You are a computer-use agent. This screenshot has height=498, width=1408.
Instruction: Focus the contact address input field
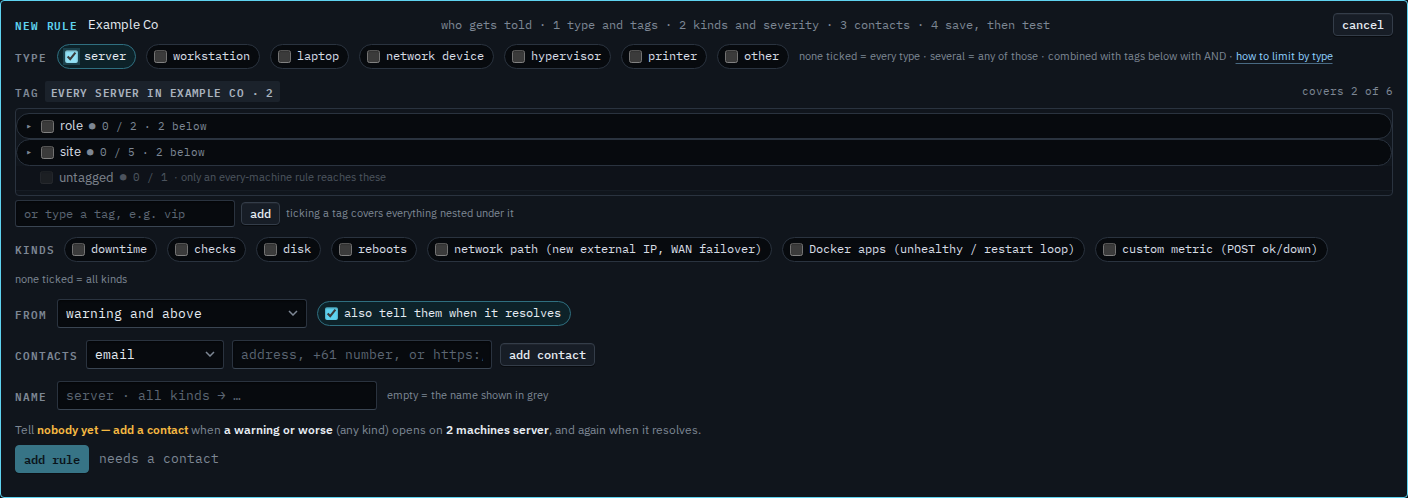[362, 355]
